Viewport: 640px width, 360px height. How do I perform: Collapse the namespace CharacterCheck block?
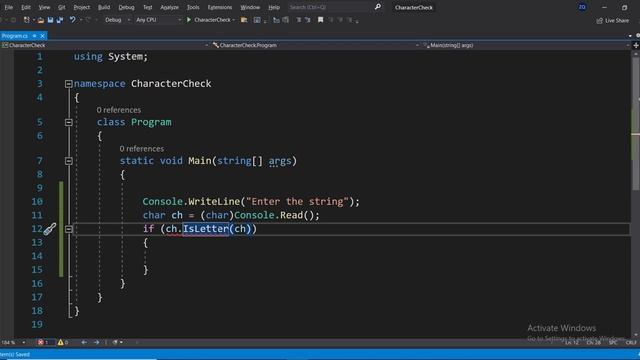(69, 84)
